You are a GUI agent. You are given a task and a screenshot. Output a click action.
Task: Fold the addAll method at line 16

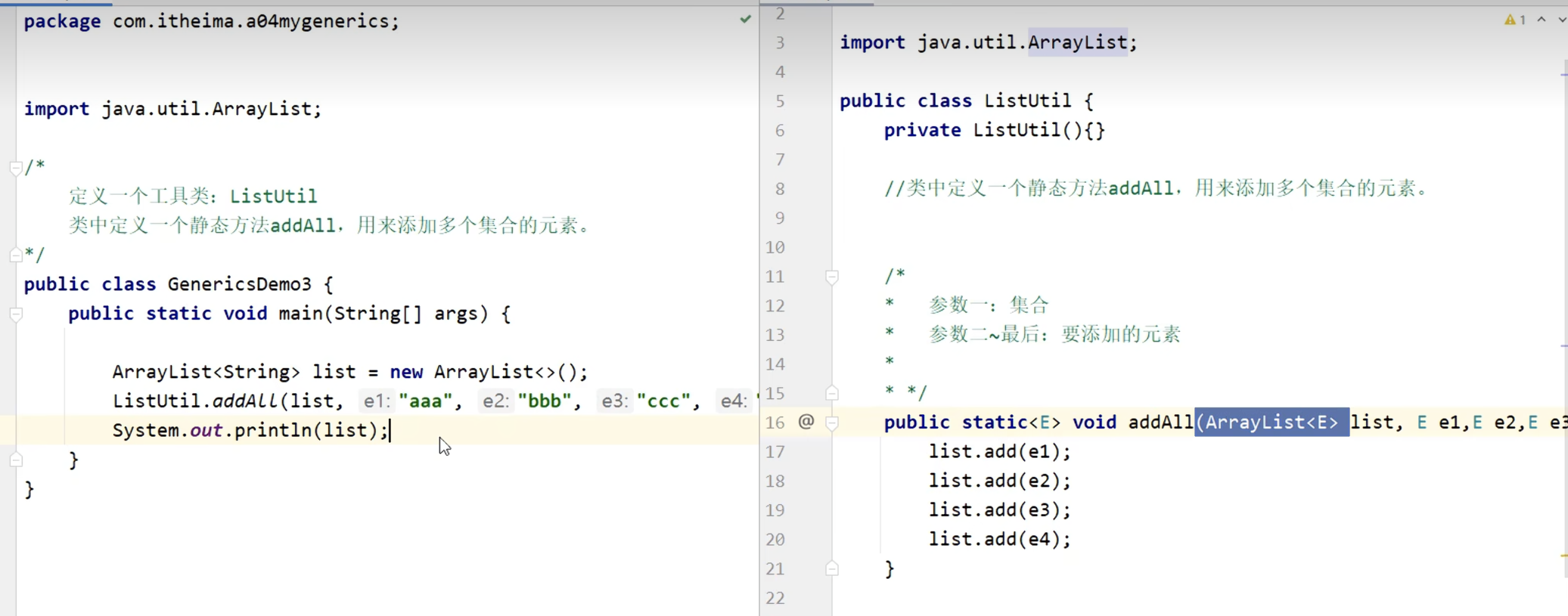[832, 423]
